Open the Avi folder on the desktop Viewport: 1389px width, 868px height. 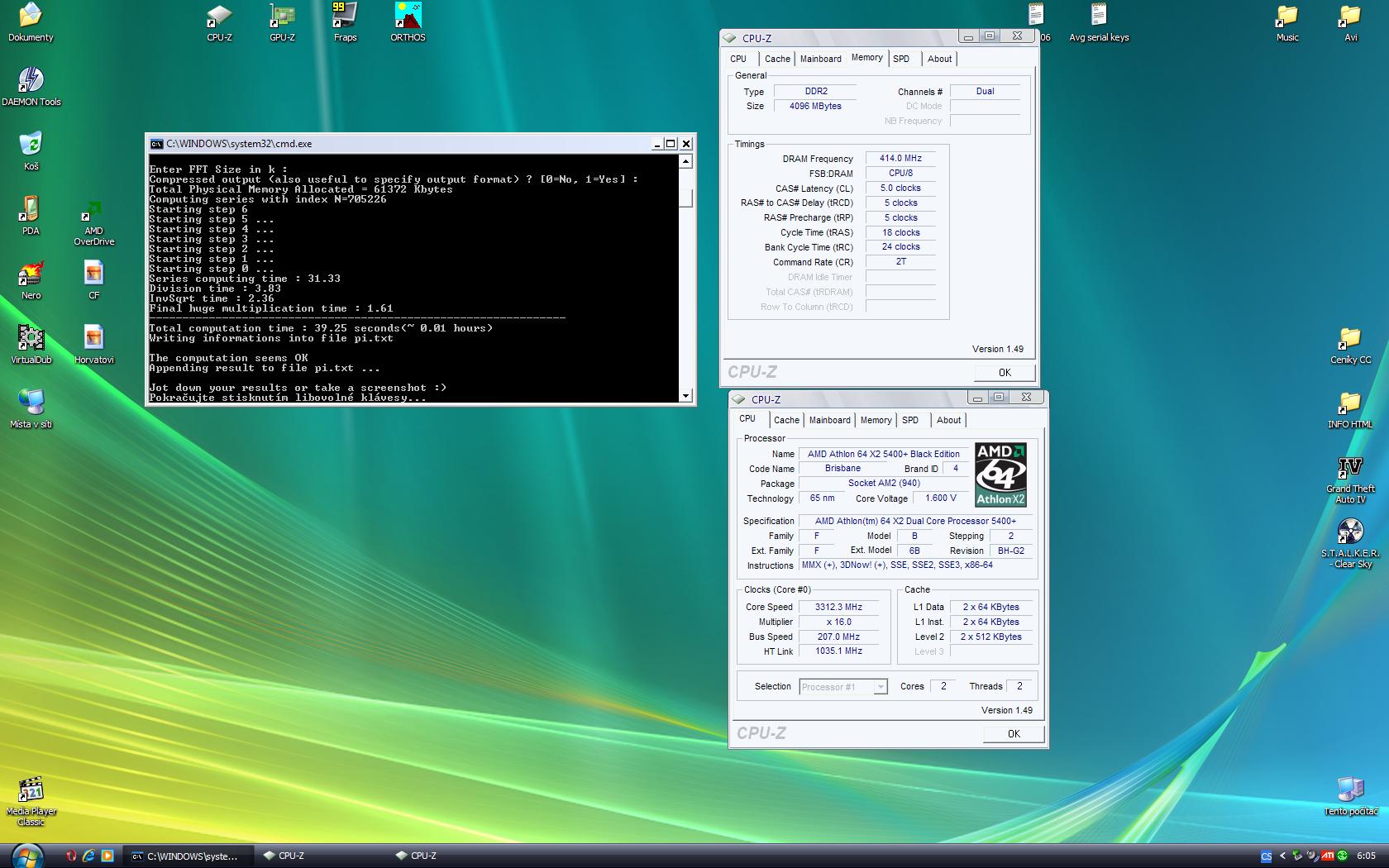click(x=1350, y=22)
